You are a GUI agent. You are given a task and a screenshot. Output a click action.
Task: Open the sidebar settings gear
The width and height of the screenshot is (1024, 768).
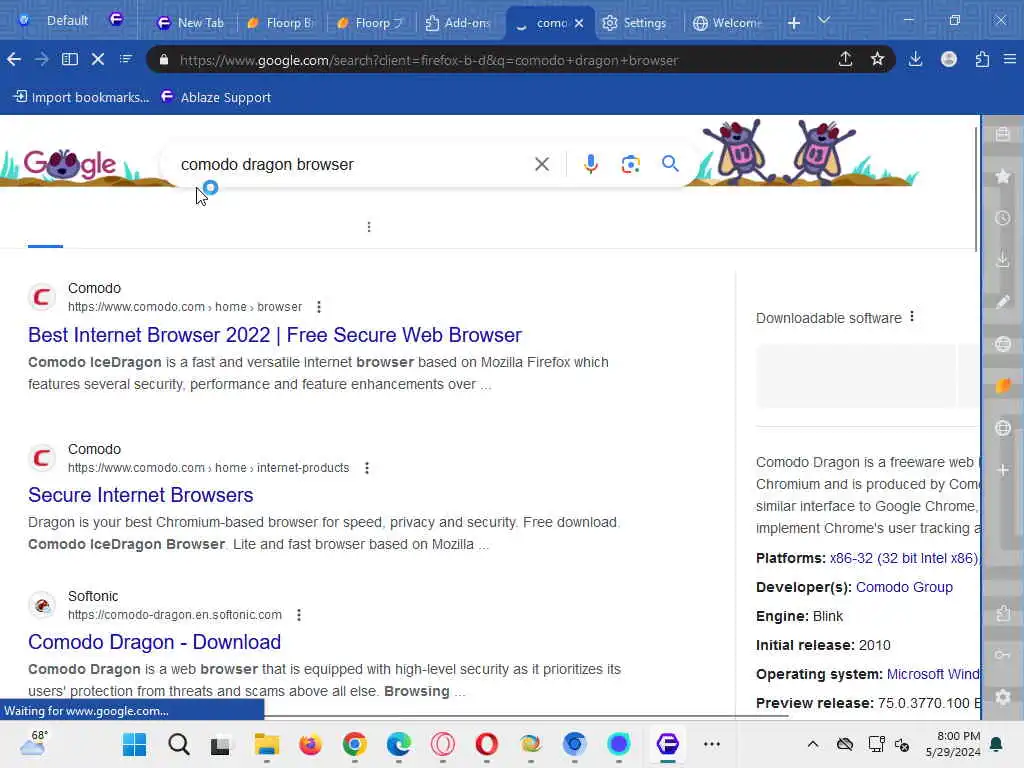1003,697
